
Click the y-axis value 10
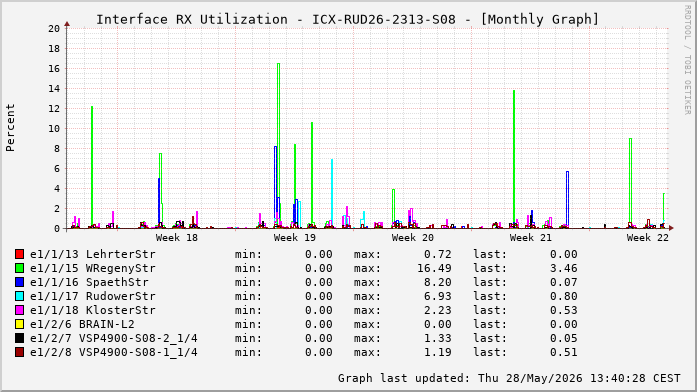[x=54, y=128]
